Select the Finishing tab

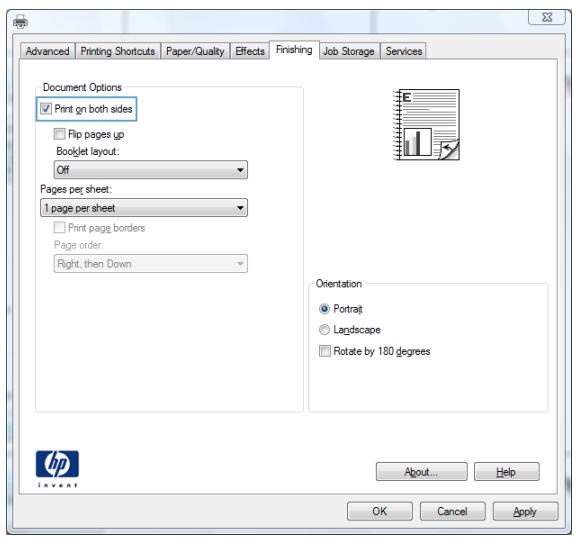coord(294,50)
